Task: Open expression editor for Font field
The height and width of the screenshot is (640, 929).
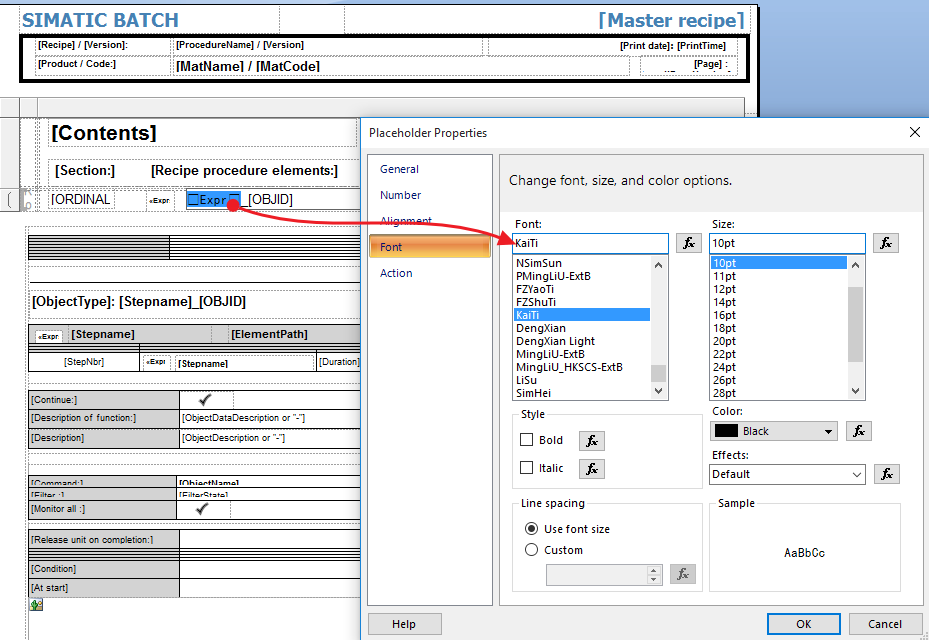Action: pyautogui.click(x=688, y=243)
